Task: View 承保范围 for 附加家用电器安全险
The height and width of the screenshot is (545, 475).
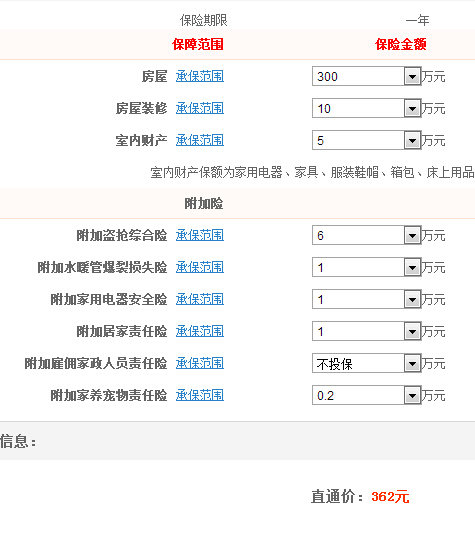Action: click(200, 299)
